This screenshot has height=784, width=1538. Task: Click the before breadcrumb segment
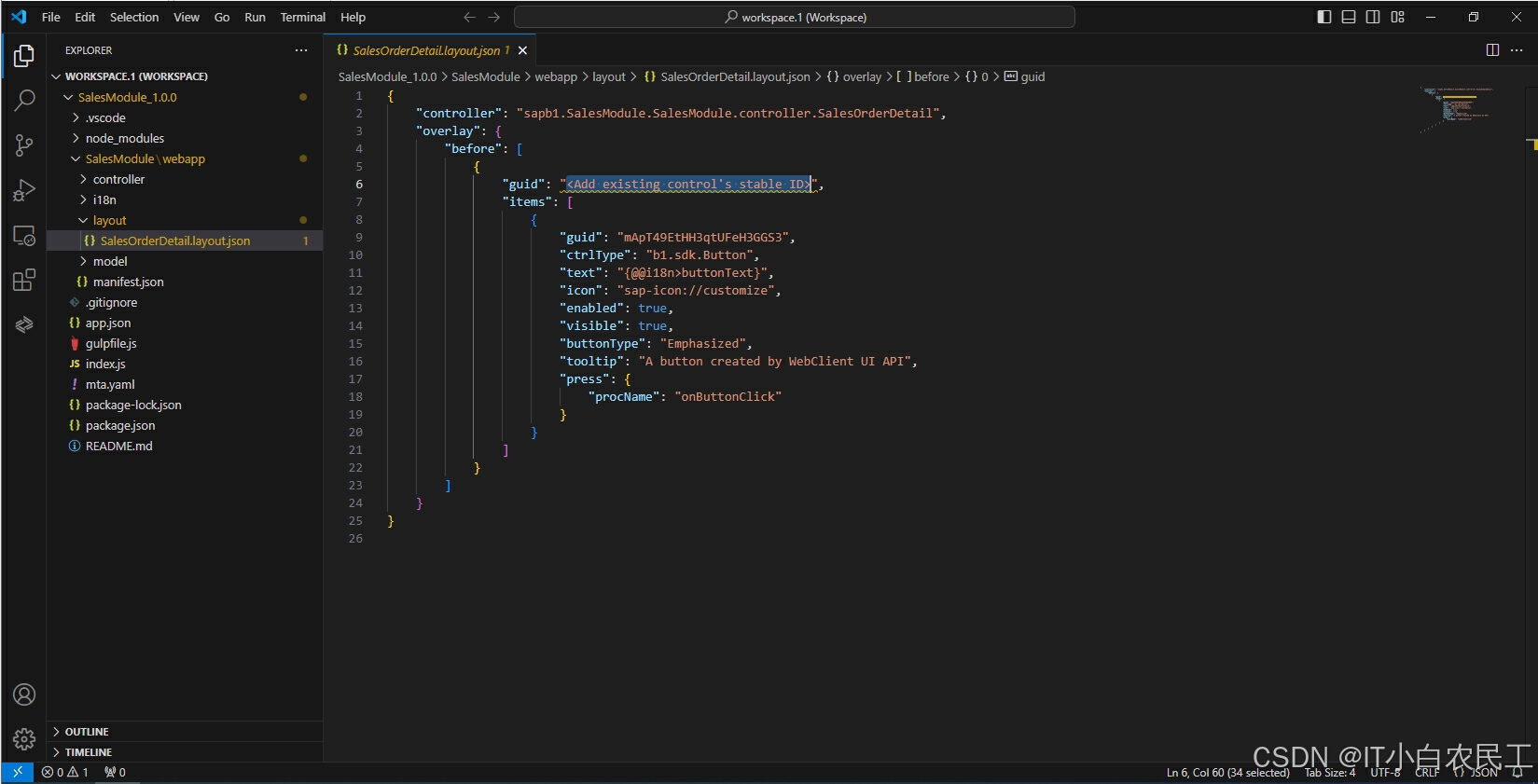coord(923,76)
